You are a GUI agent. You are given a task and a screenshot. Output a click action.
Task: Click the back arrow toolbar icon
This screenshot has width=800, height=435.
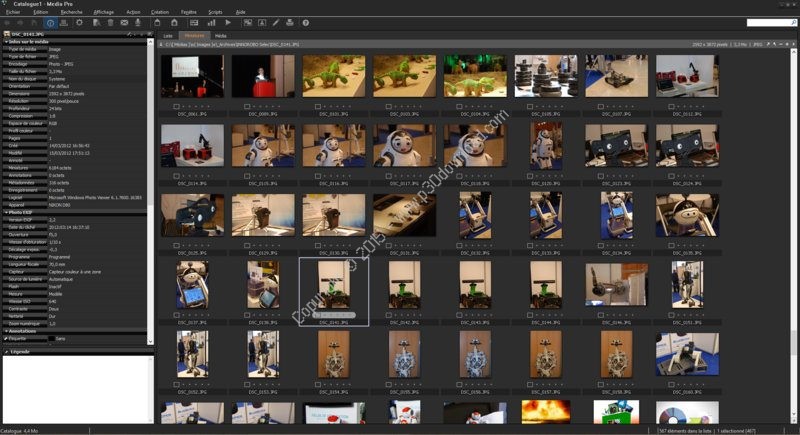[x=7, y=23]
